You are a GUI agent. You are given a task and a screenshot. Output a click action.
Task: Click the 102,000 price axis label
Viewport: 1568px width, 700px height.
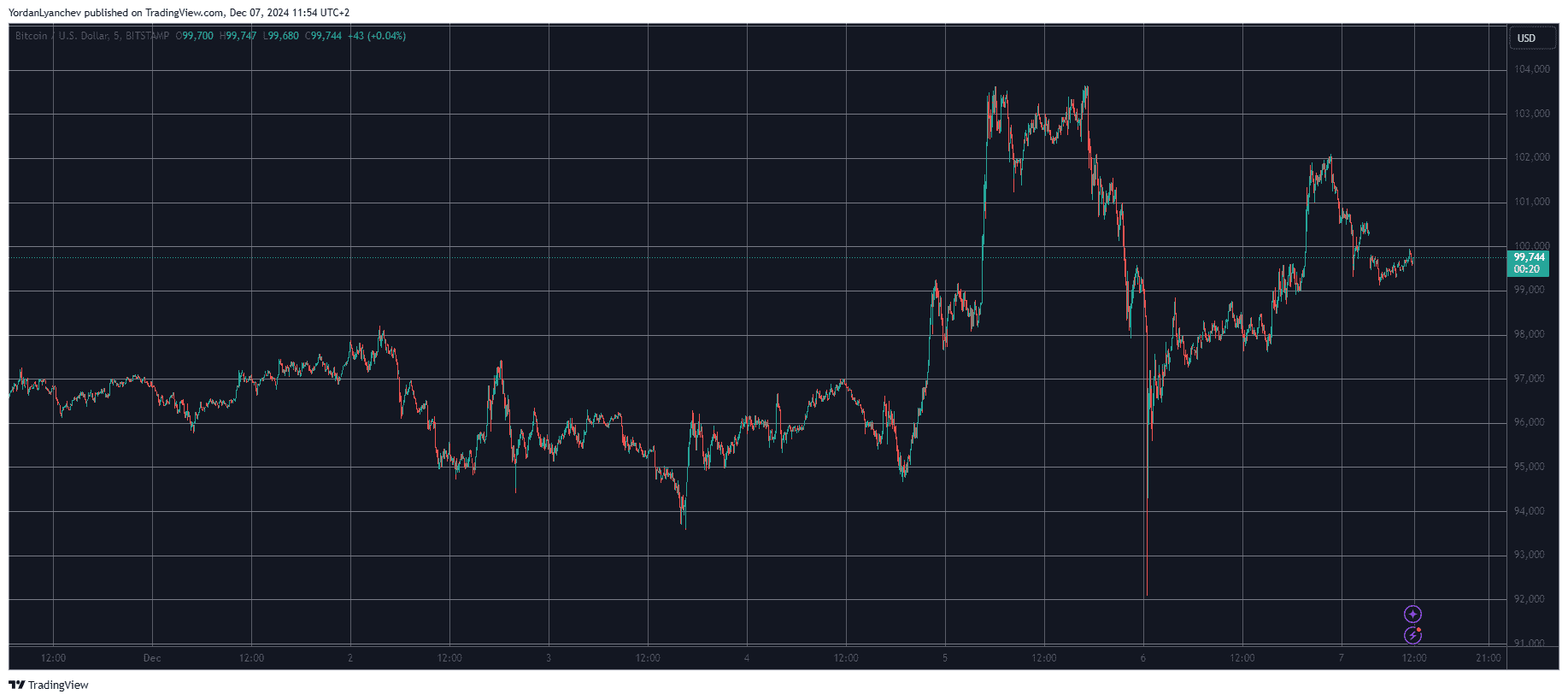(1531, 157)
